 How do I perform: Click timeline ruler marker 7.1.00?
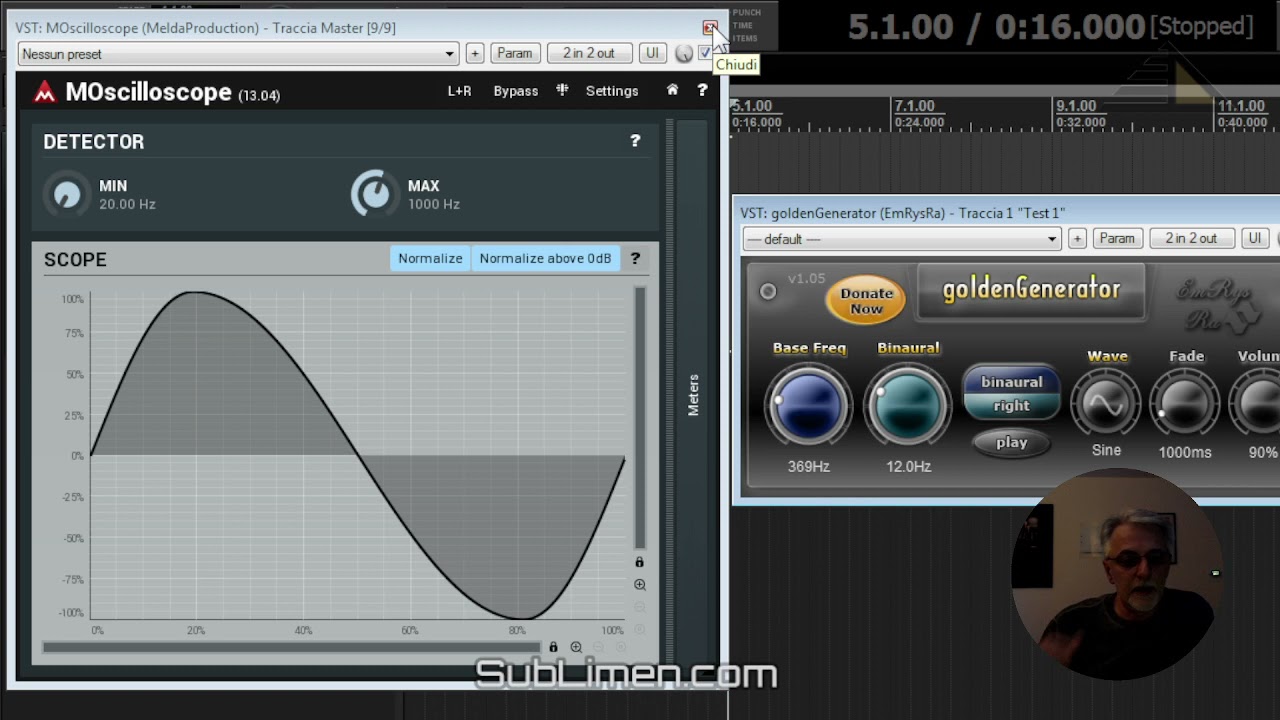[x=914, y=106]
